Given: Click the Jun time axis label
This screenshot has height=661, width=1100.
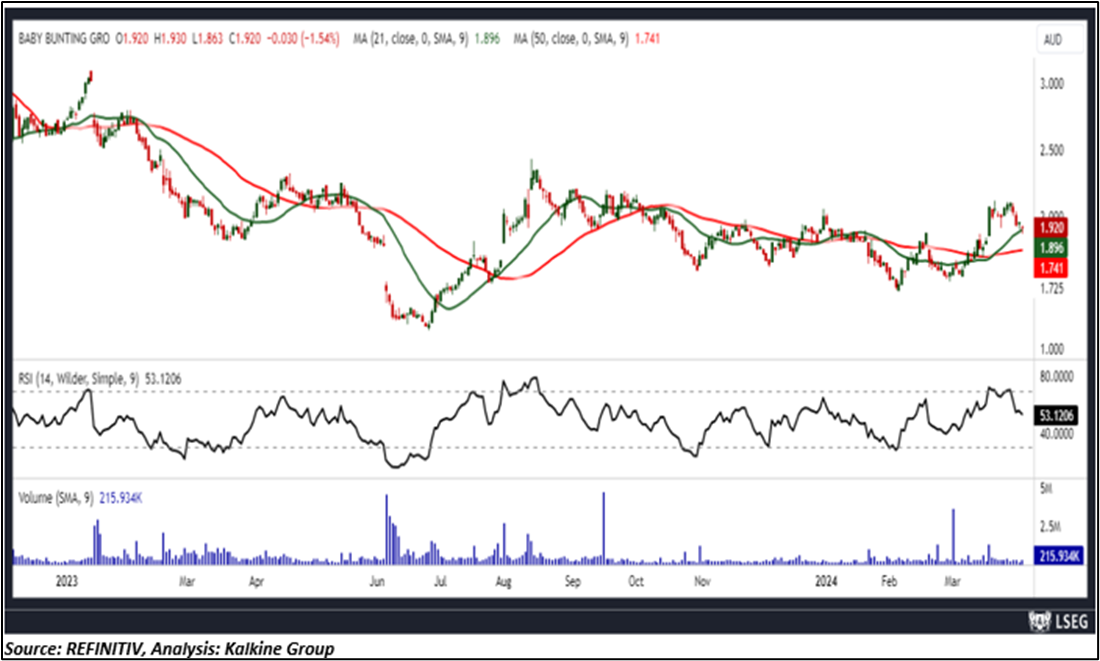Looking at the screenshot, I should (379, 582).
